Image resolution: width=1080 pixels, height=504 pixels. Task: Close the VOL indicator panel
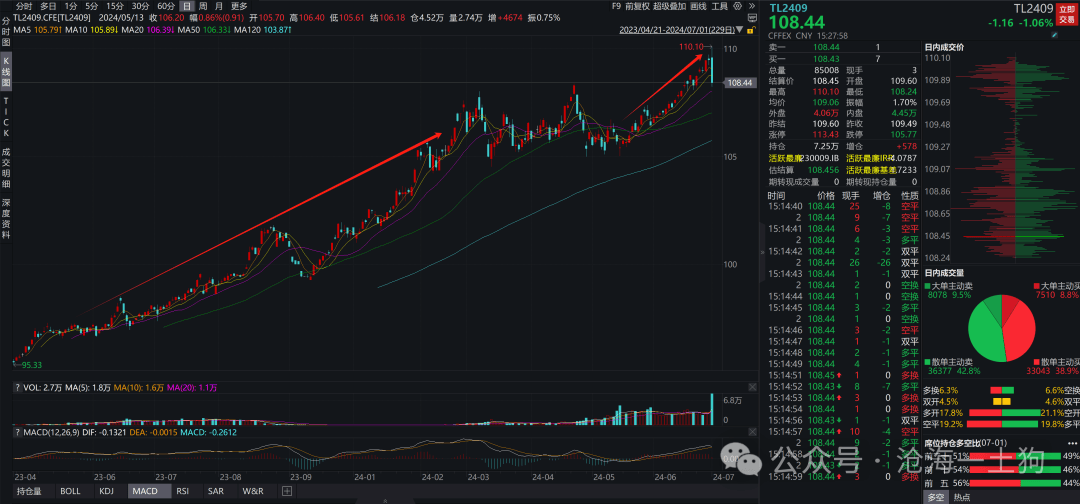[752, 388]
